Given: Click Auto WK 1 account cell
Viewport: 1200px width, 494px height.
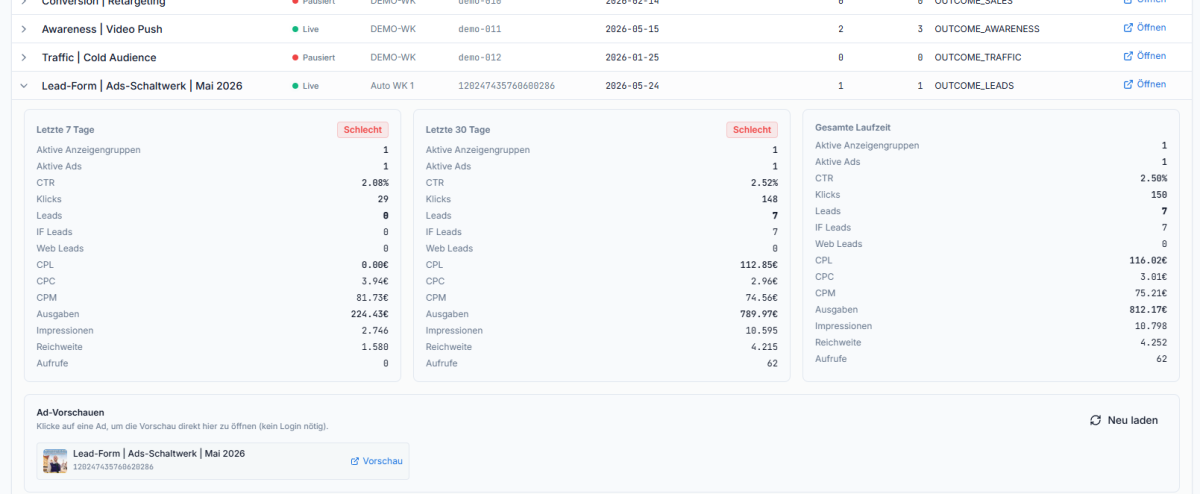Looking at the screenshot, I should point(392,86).
